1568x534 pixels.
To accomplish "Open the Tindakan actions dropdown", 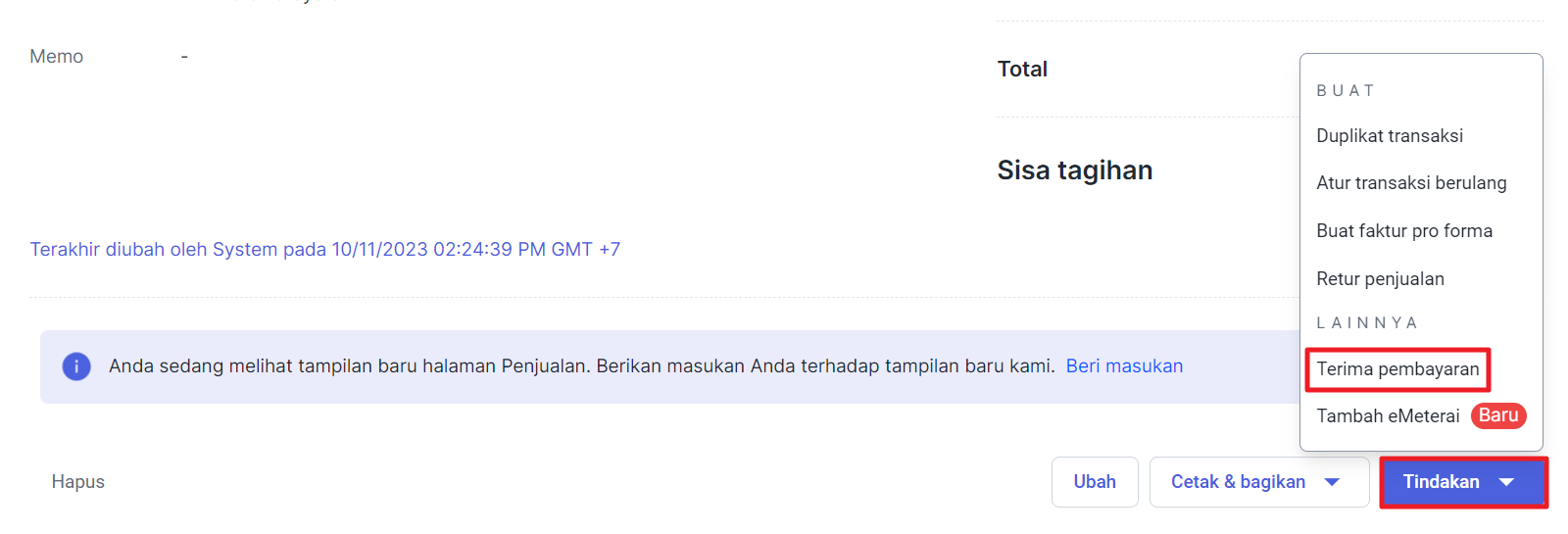I will 1462,482.
